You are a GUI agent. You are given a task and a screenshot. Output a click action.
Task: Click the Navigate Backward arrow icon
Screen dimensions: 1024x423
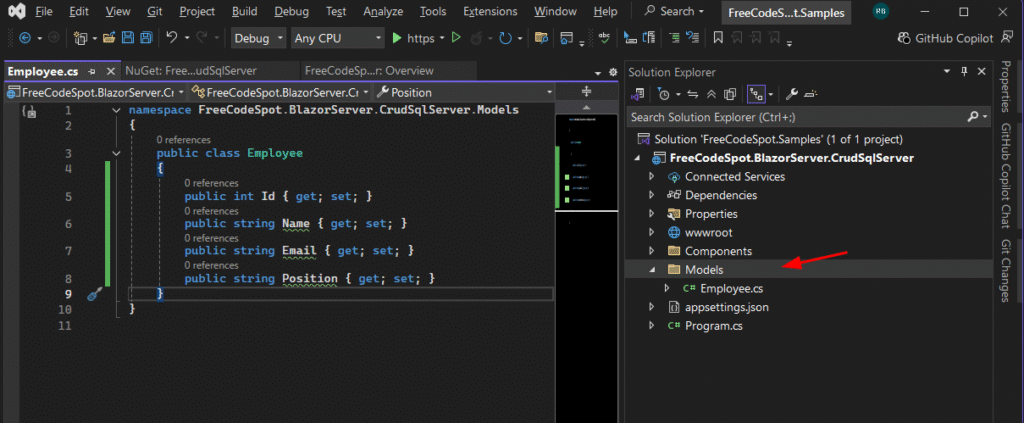25,39
